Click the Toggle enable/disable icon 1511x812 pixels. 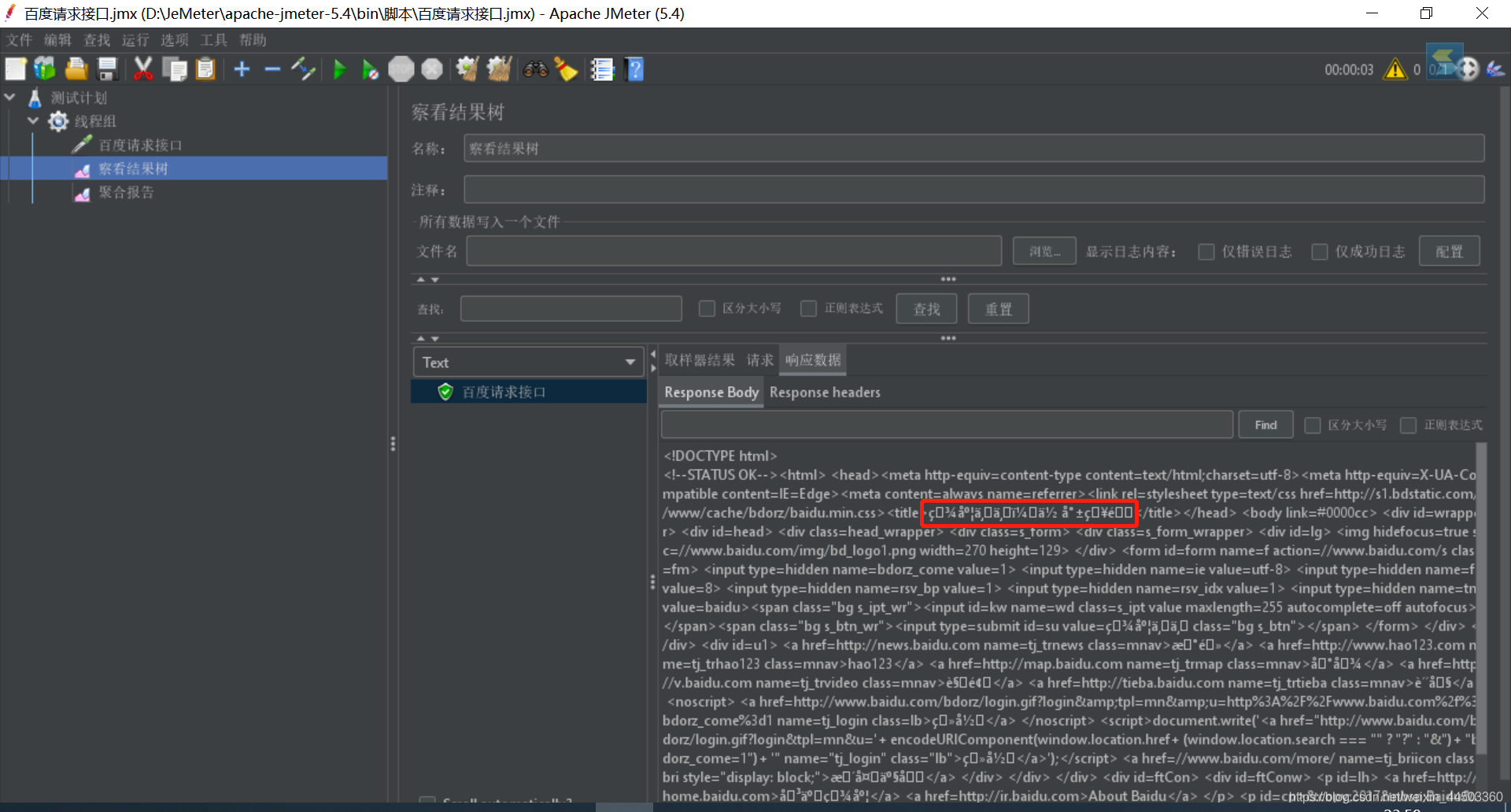pyautogui.click(x=303, y=69)
